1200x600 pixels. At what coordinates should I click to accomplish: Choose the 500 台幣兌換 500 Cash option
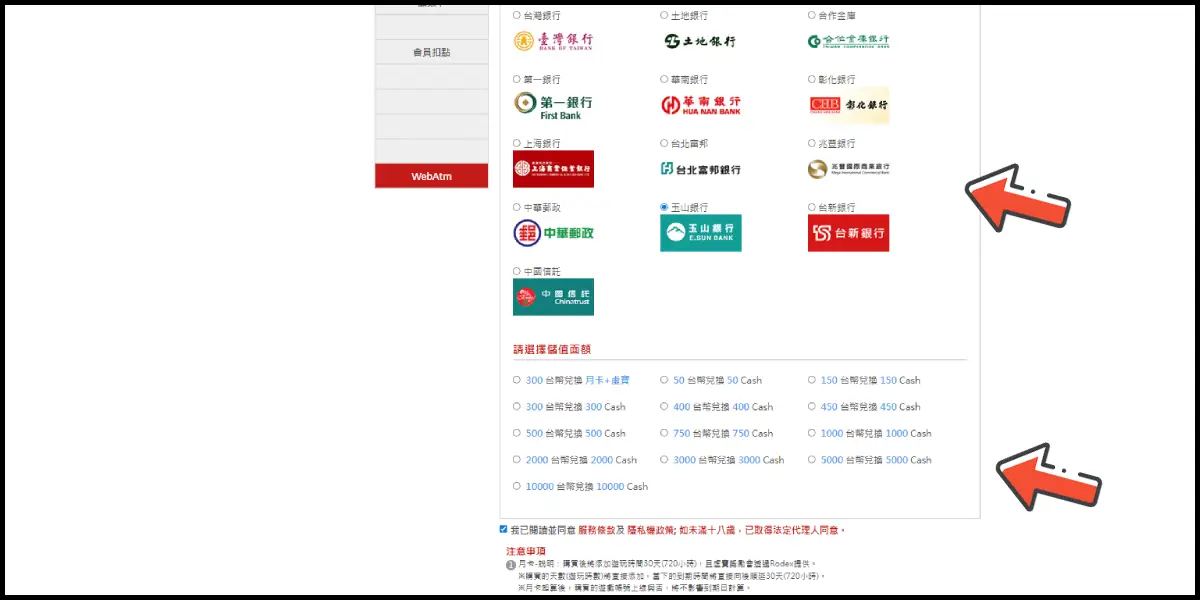pyautogui.click(x=517, y=433)
